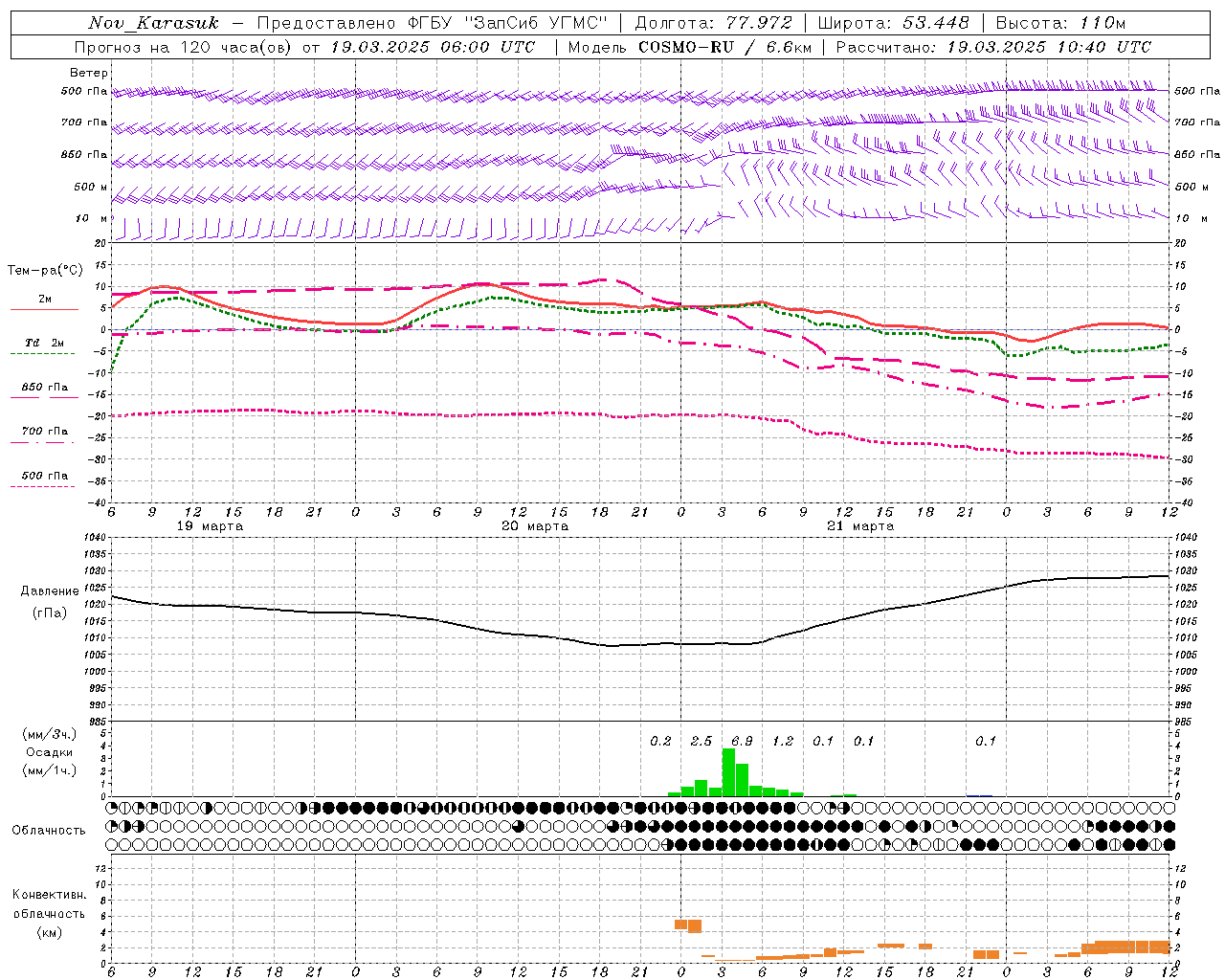Click the Td 2м legend entry
Screen dimensions: 1225x980
[45, 343]
